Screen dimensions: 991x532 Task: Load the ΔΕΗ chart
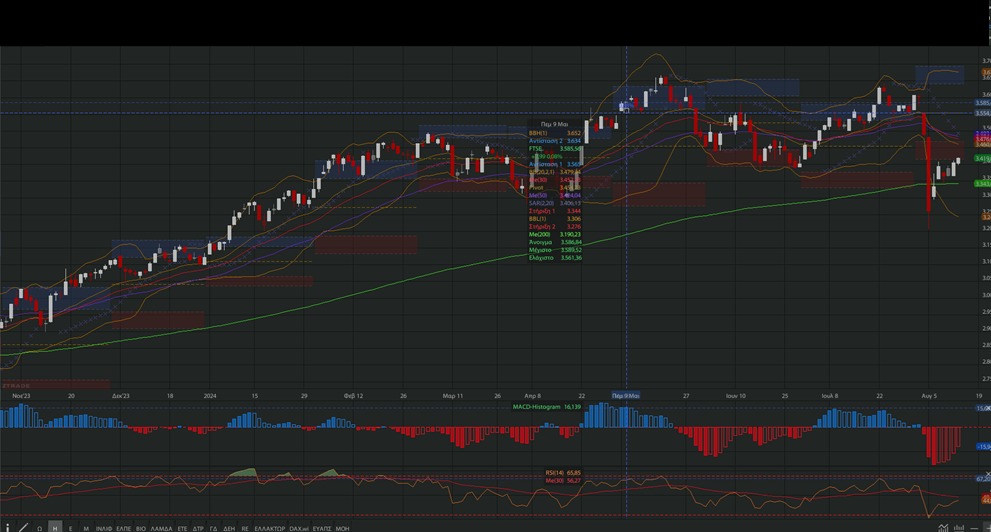pos(229,528)
